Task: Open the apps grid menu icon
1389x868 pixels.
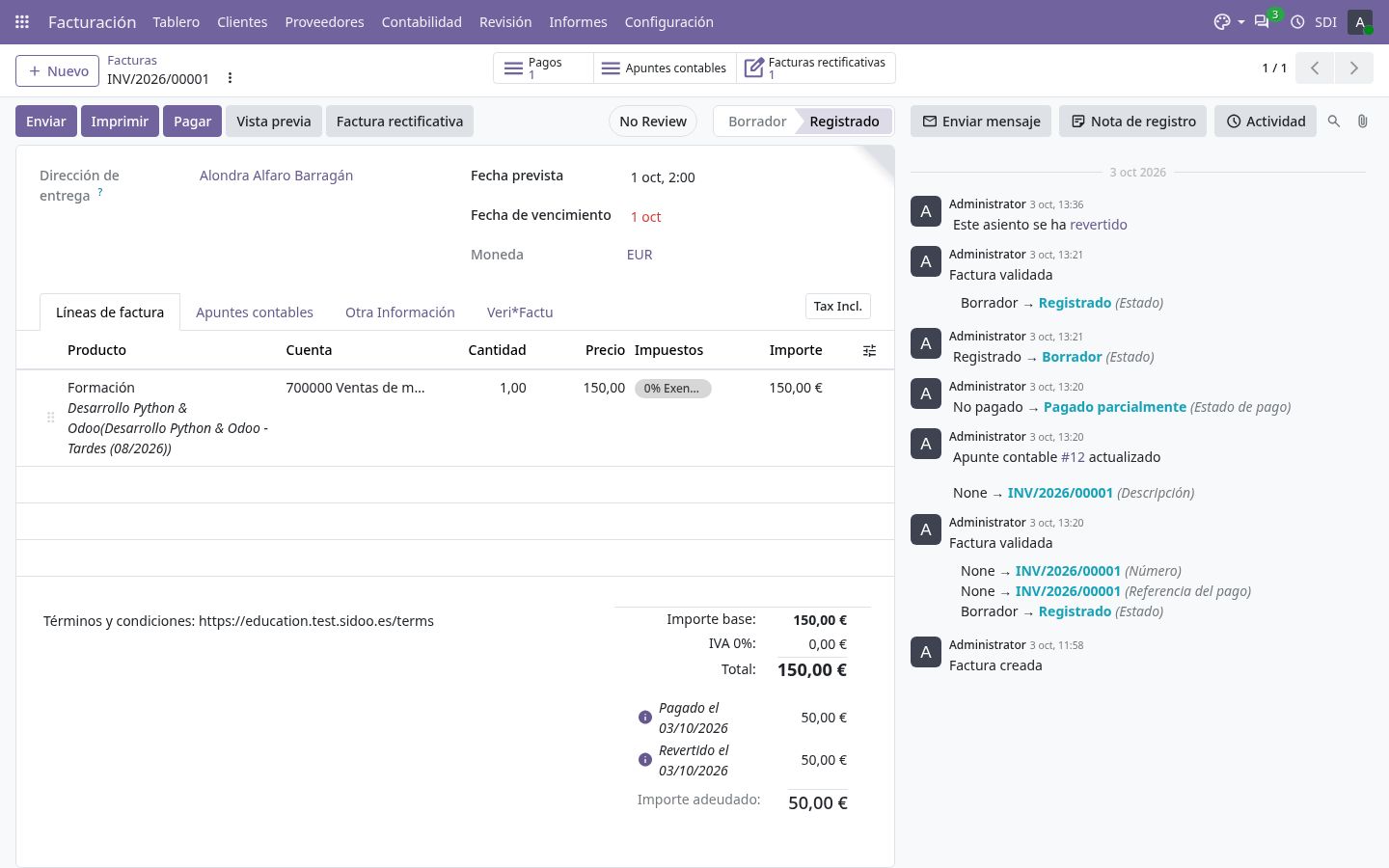Action: pos(22,21)
